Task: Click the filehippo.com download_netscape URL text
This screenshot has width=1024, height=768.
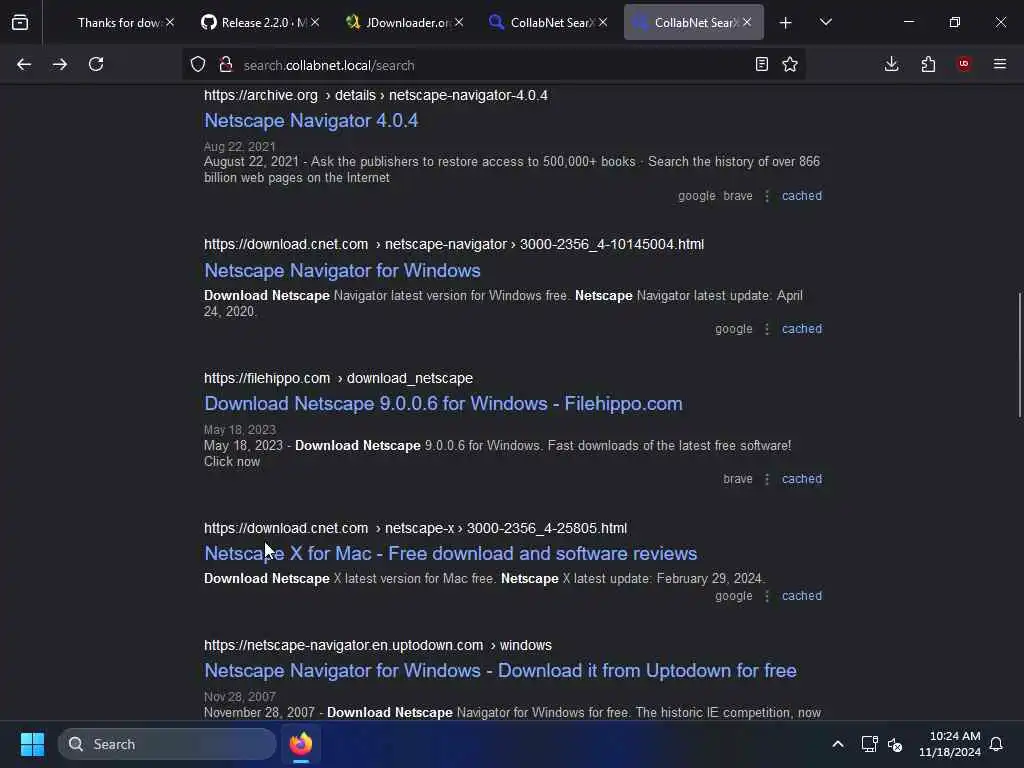Action: tap(338, 378)
